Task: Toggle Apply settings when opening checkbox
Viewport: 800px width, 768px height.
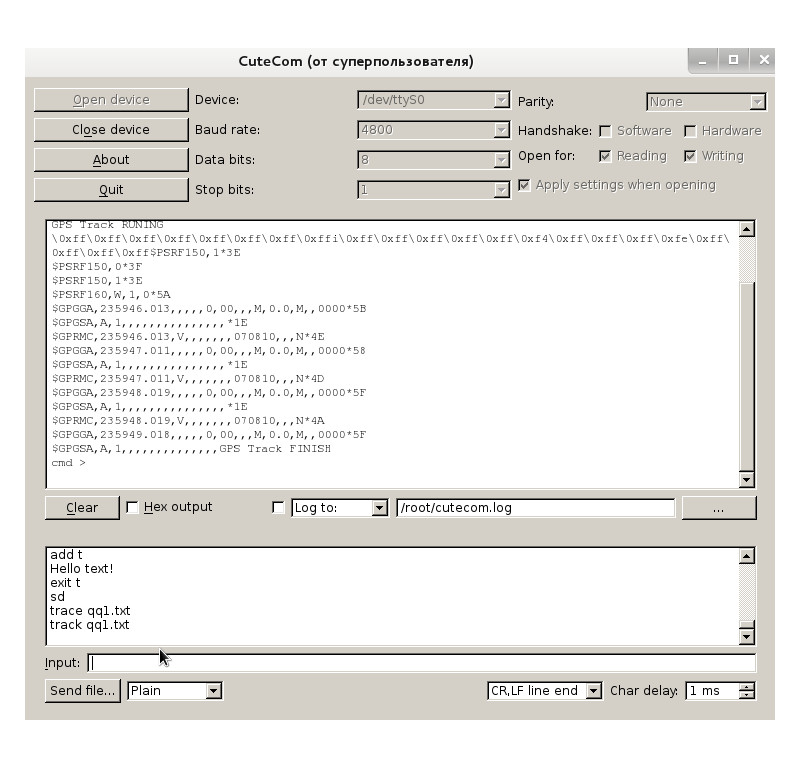Action: click(524, 185)
